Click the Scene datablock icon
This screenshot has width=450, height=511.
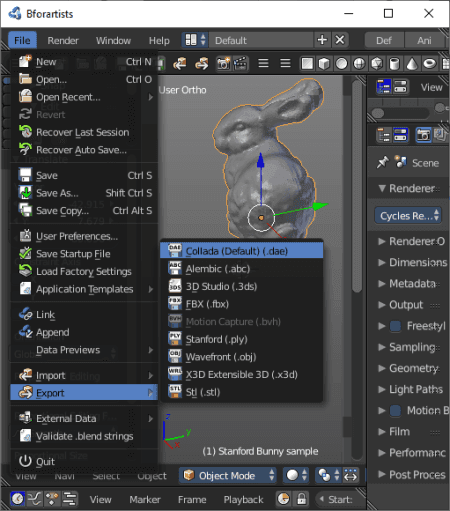(401, 162)
